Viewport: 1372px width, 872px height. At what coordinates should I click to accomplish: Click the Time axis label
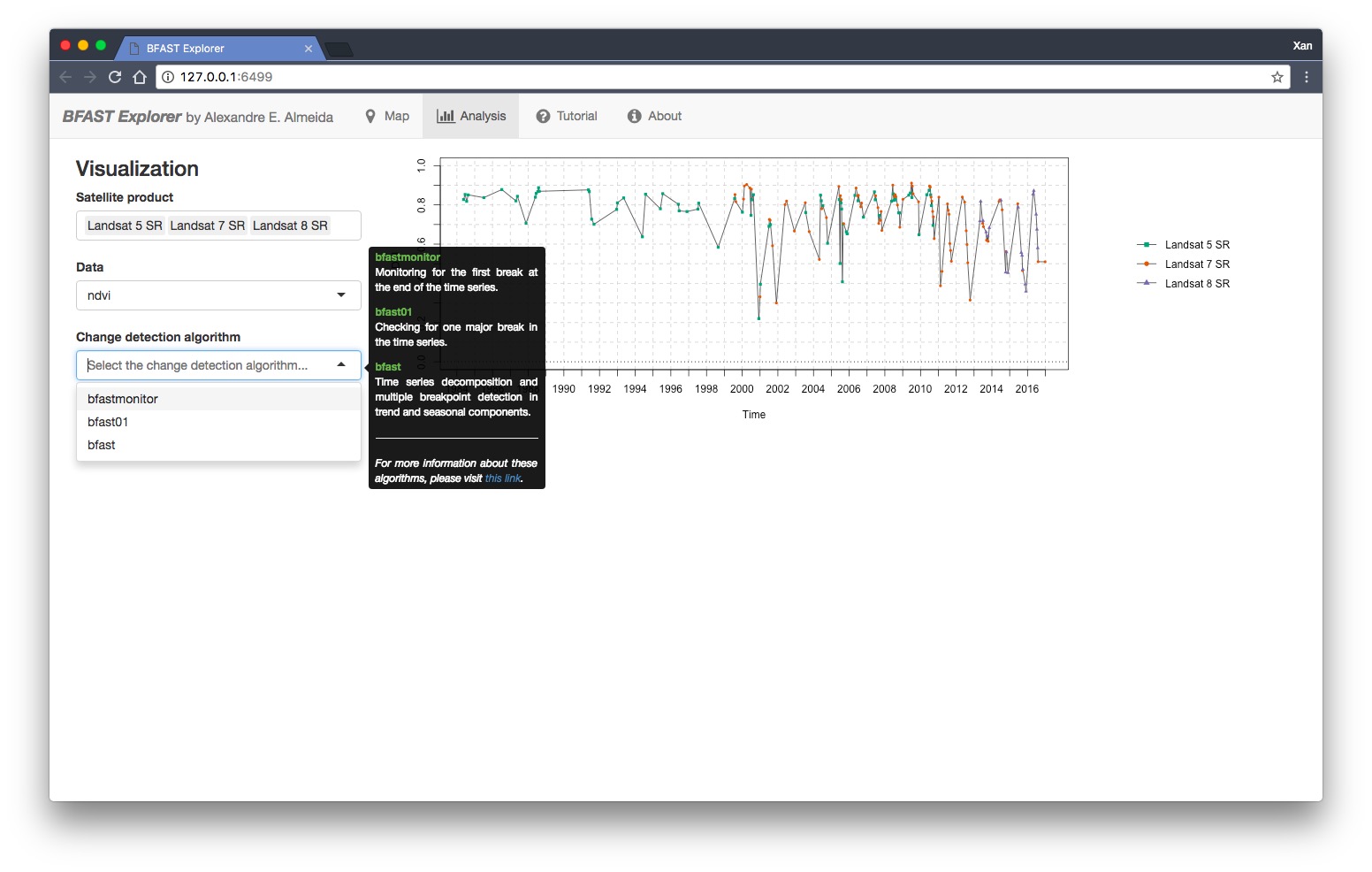point(754,415)
